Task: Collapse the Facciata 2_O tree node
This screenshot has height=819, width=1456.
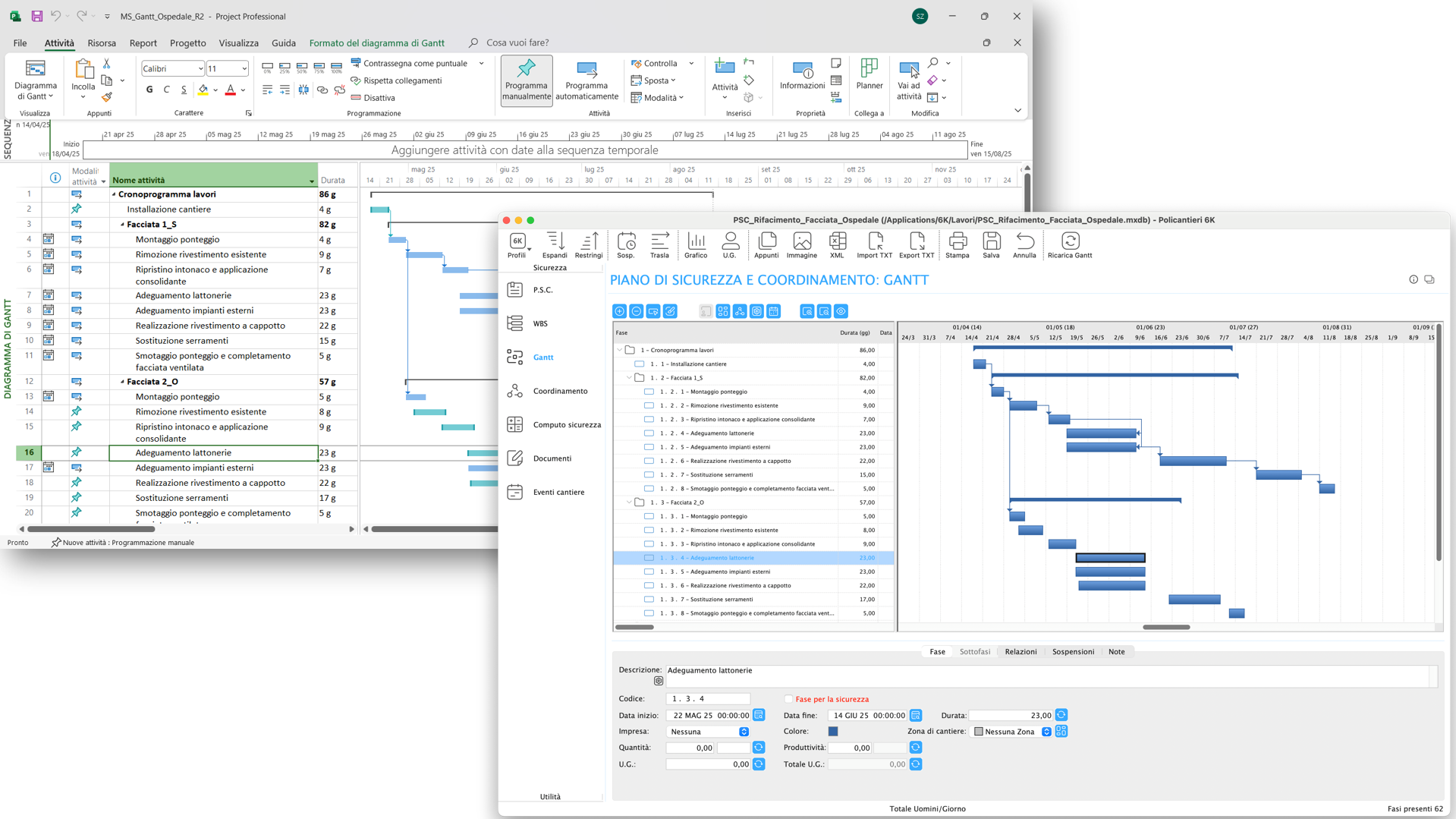Action: (x=629, y=502)
